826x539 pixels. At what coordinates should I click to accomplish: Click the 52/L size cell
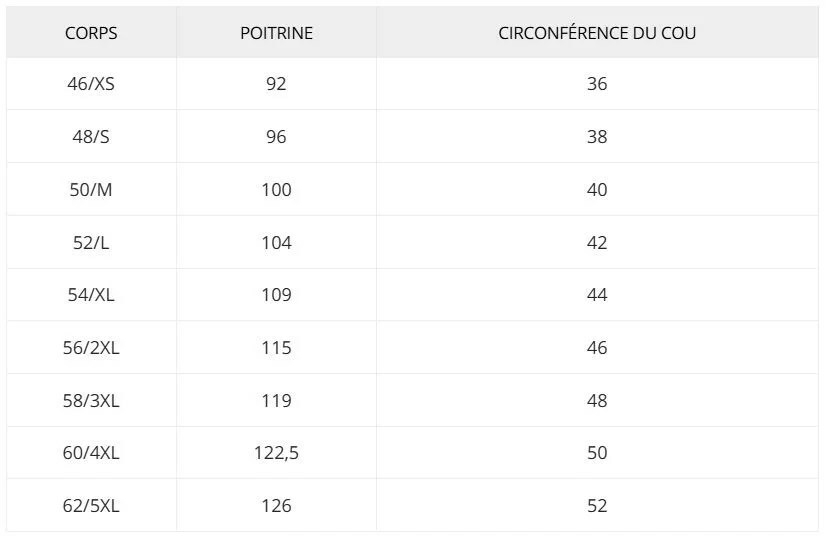pos(91,243)
